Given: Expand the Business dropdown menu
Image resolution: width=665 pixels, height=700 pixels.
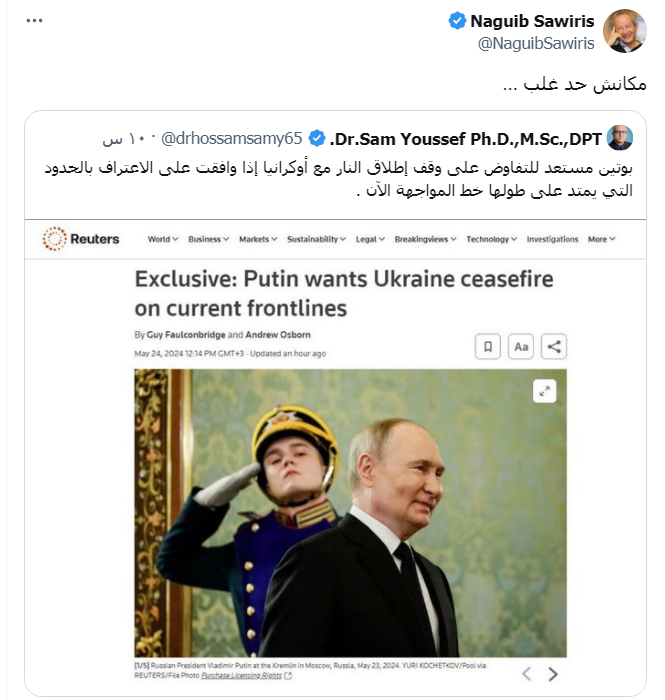Looking at the screenshot, I should tap(208, 239).
